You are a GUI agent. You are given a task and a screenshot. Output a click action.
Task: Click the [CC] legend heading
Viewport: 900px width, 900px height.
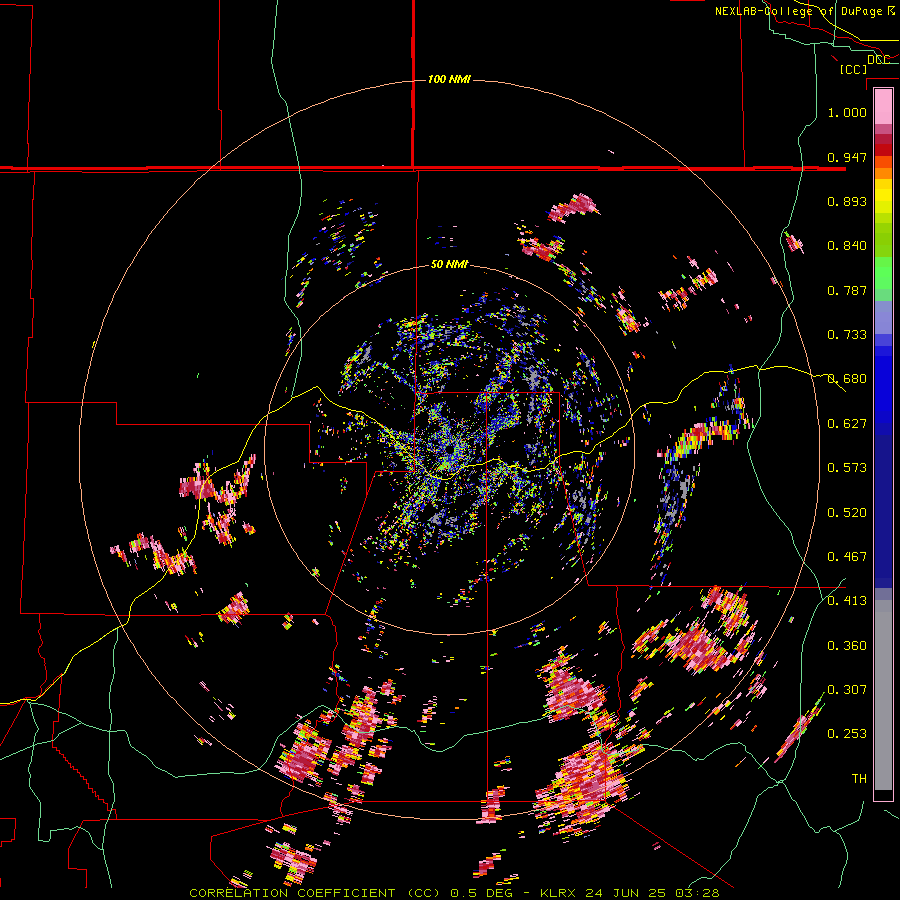(x=853, y=69)
